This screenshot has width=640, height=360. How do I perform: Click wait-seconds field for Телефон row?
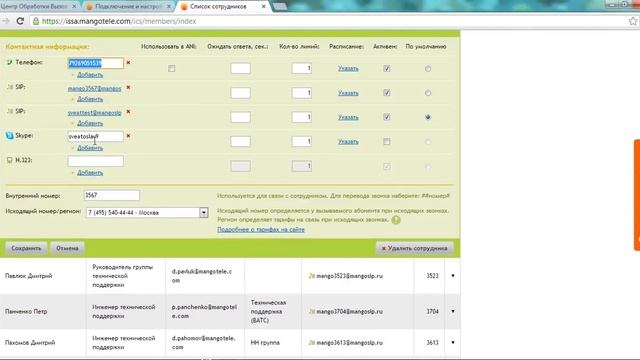coord(240,69)
